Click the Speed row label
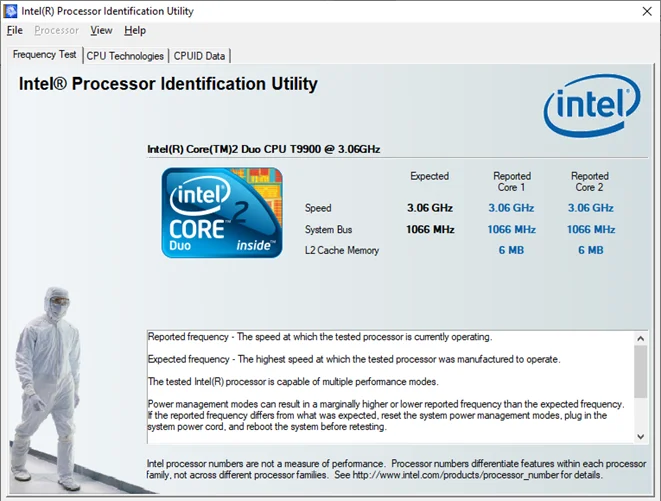The image size is (661, 501). (318, 208)
